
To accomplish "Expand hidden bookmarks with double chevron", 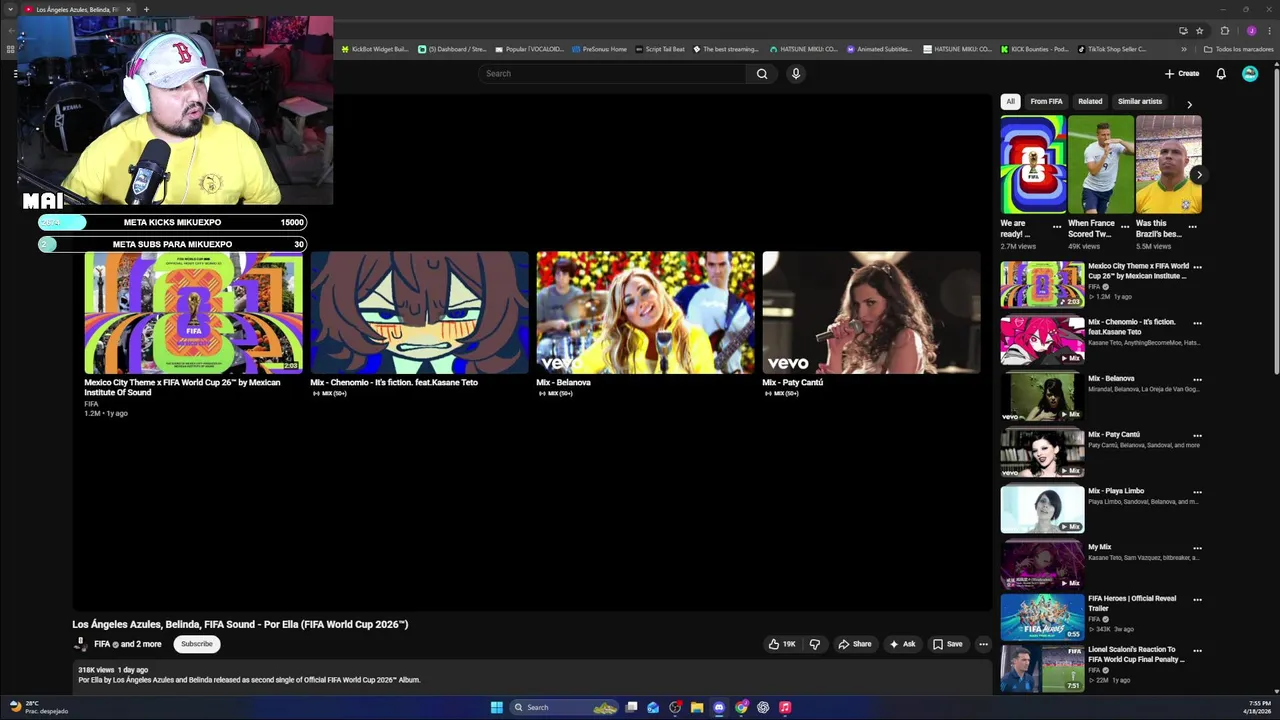I will [x=1184, y=49].
